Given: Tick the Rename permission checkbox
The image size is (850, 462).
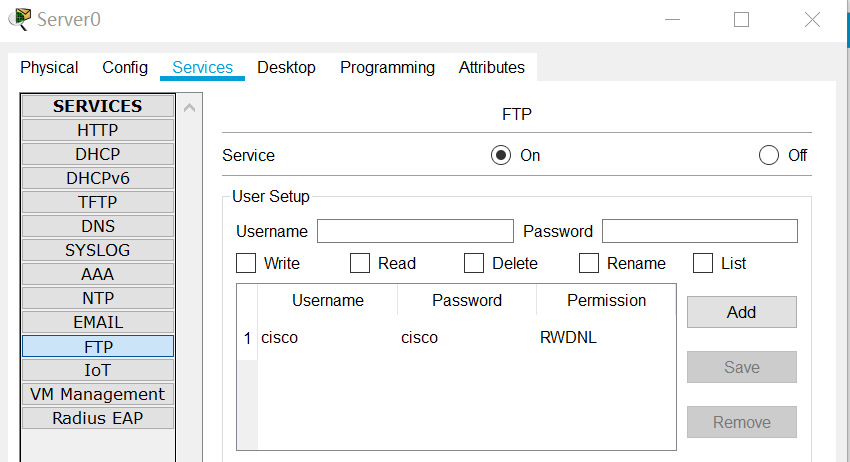Looking at the screenshot, I should point(589,264).
